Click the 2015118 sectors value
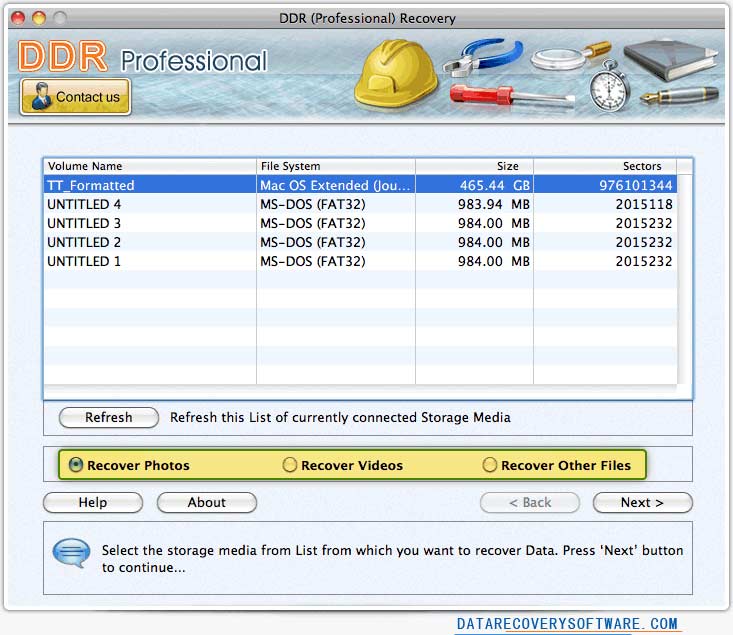733x635 pixels. (x=644, y=204)
